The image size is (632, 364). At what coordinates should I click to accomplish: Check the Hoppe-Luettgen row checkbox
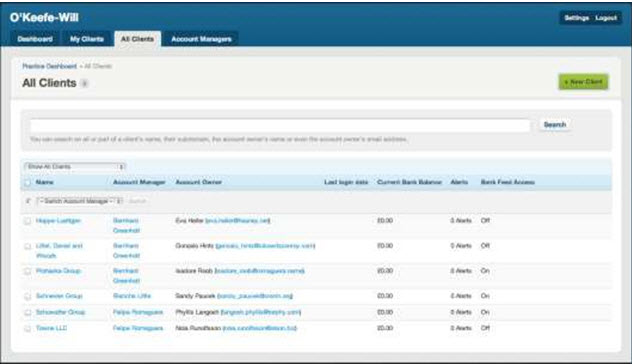click(x=27, y=221)
